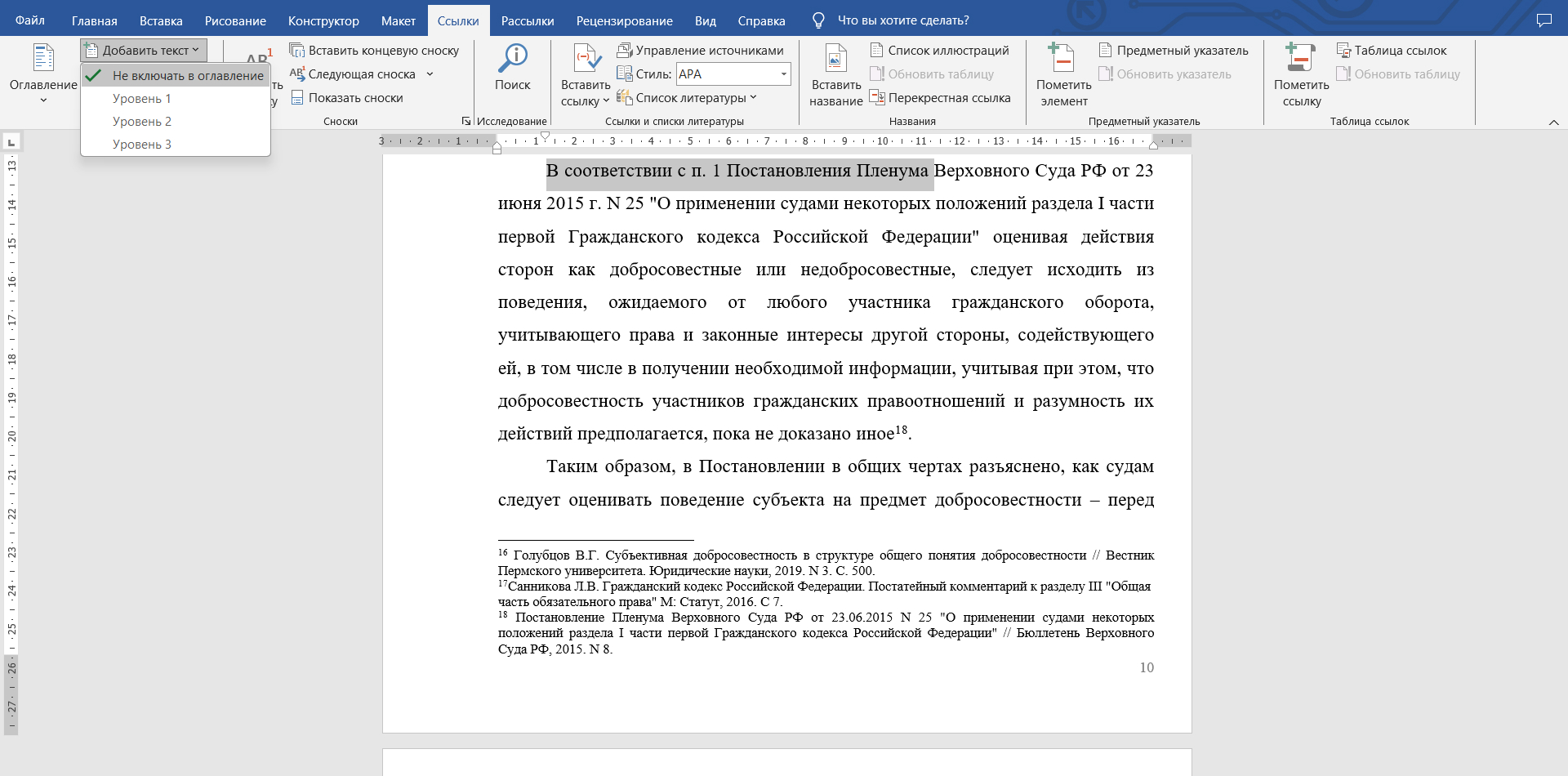Screen dimensions: 1568x776
Task: Choose Уровень 2 from the dropdown
Action: (176, 121)
